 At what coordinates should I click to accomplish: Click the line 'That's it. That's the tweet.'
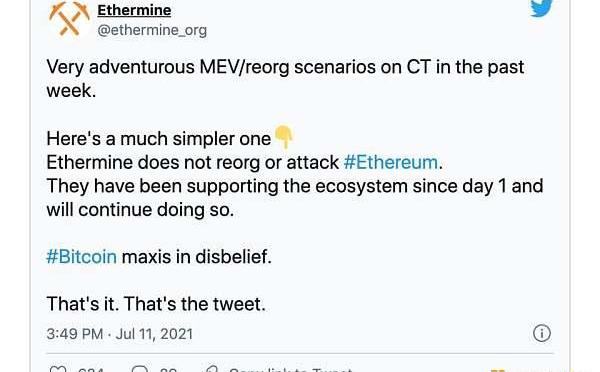(156, 304)
